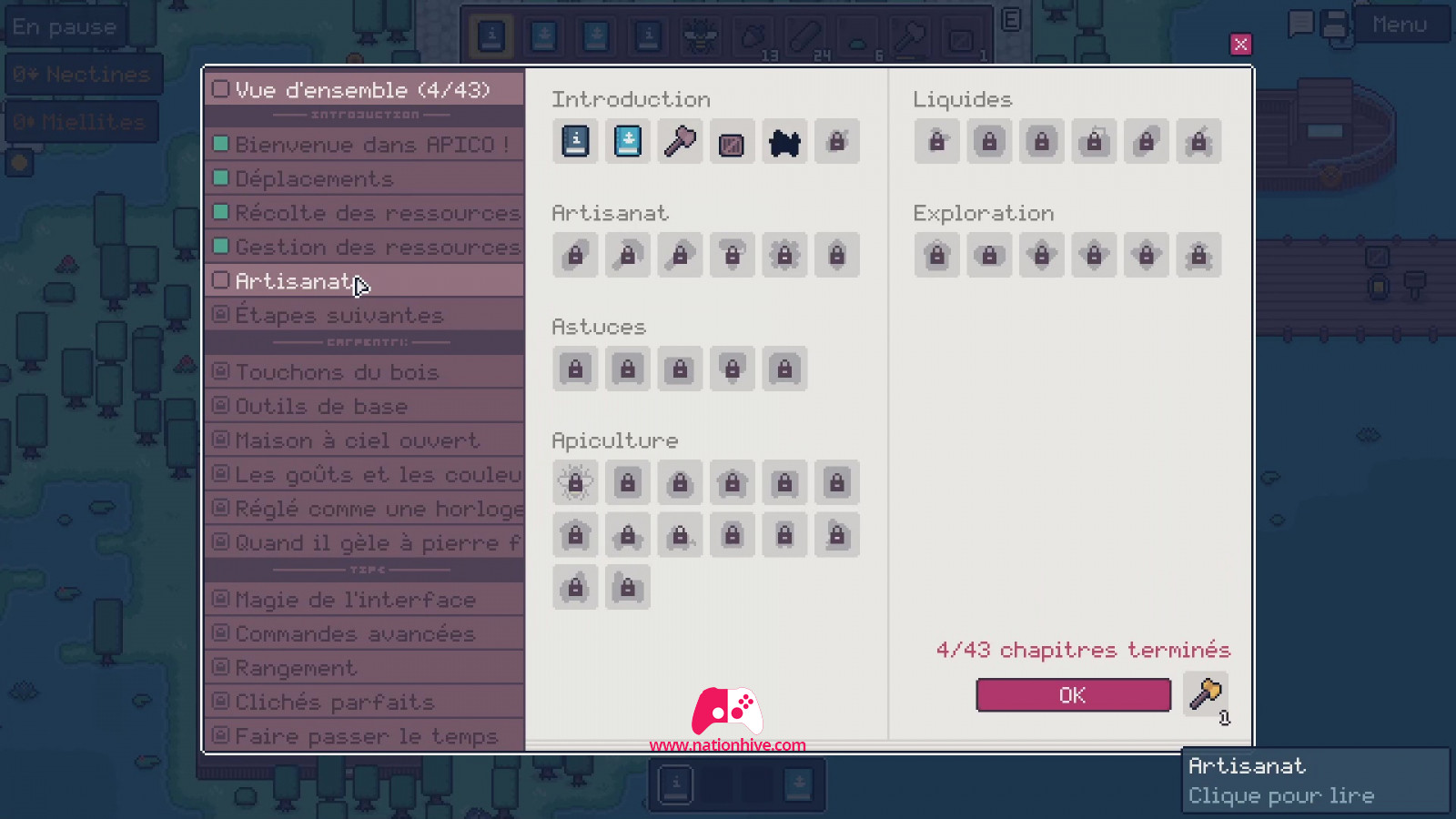Select the info book in the bottom bar
Viewport: 1456px width, 819px height.
click(x=676, y=784)
